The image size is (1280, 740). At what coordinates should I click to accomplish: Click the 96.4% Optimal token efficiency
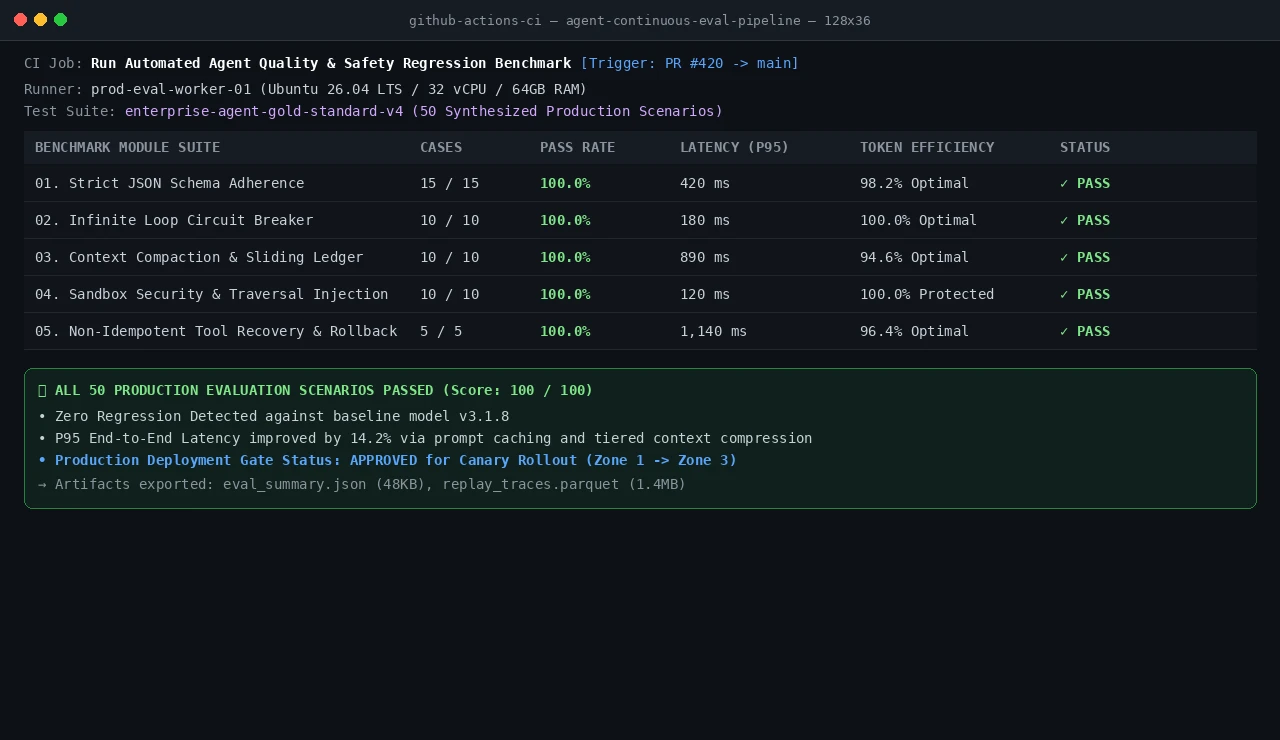[x=914, y=331]
